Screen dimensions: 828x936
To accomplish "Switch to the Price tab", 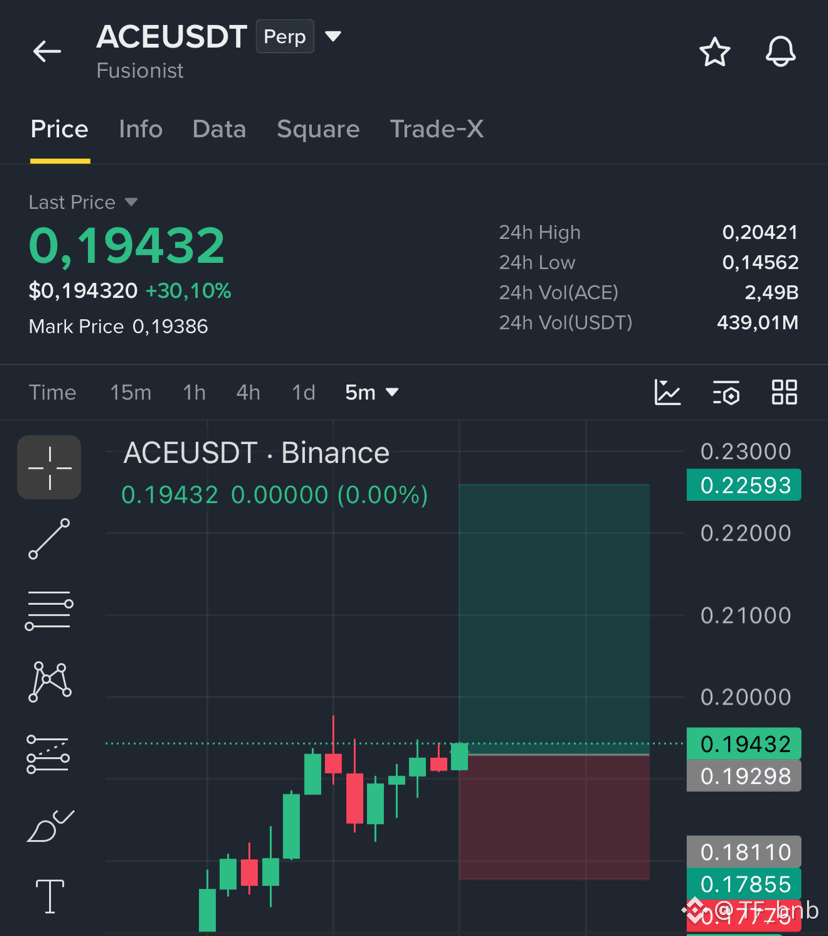I will 60,129.
